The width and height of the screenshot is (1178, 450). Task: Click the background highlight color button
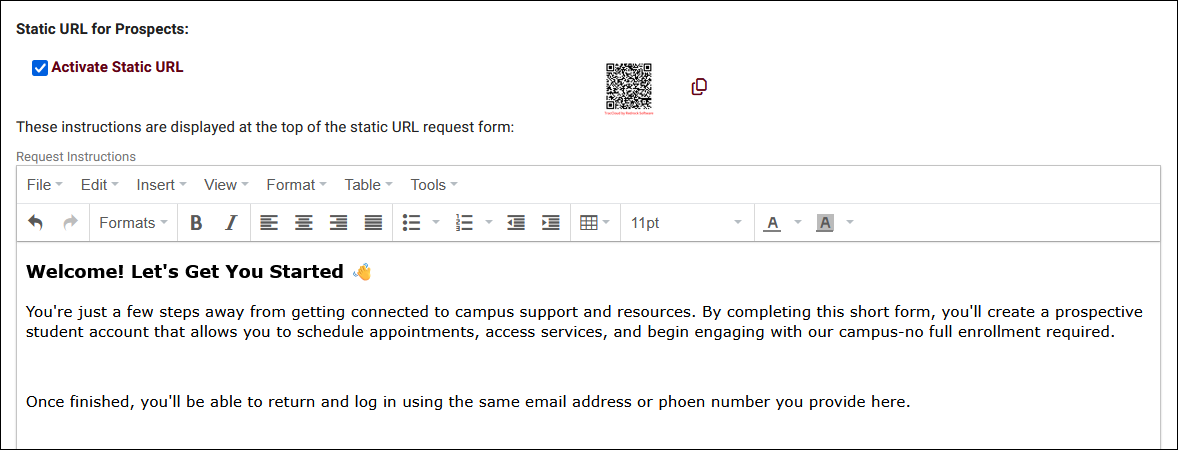[x=825, y=223]
